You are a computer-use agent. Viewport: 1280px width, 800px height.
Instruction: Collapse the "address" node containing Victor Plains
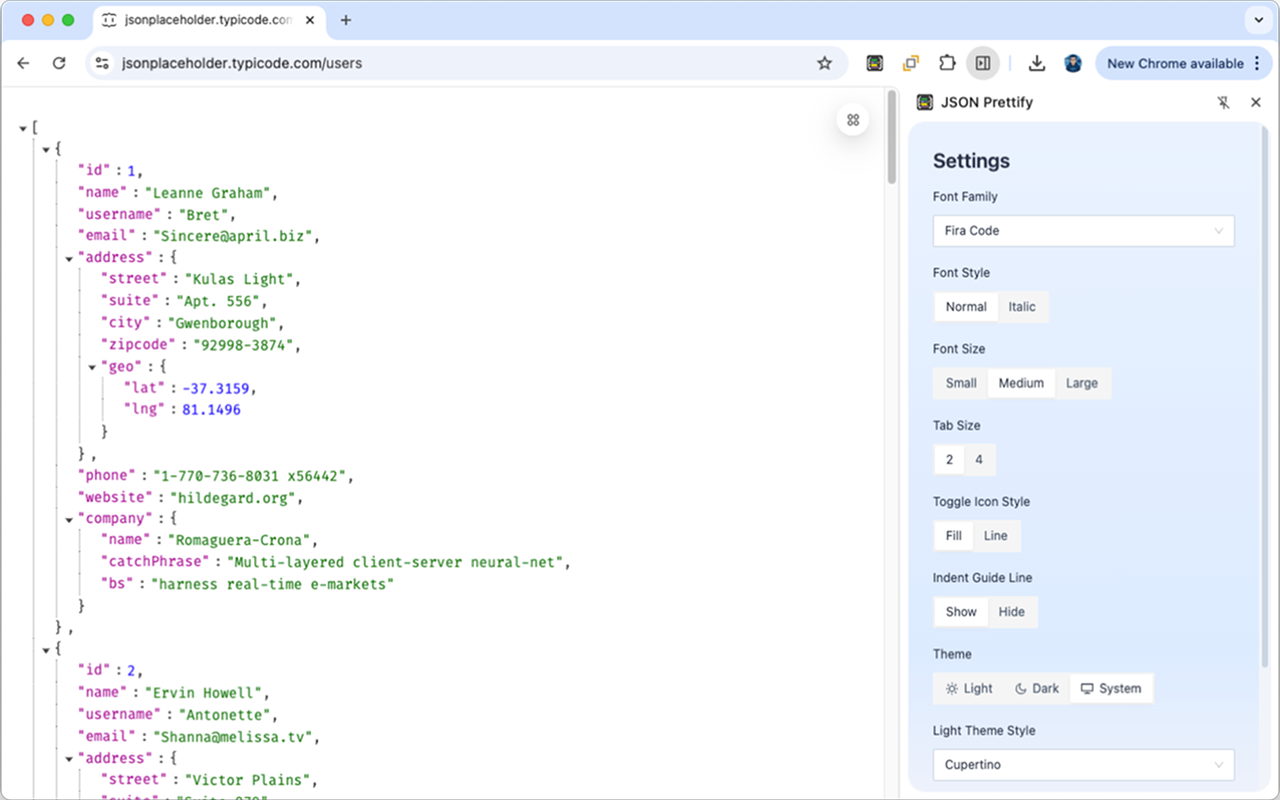[69, 759]
